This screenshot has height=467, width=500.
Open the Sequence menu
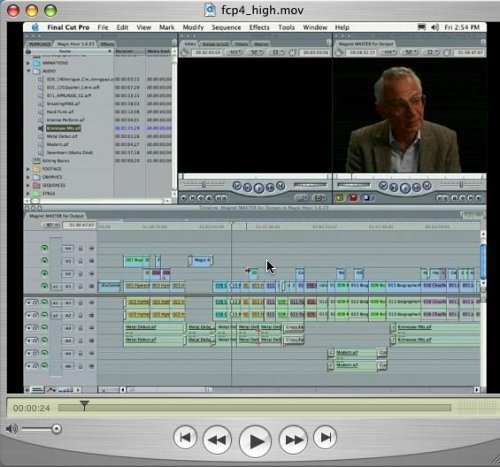pyautogui.click(x=226, y=27)
